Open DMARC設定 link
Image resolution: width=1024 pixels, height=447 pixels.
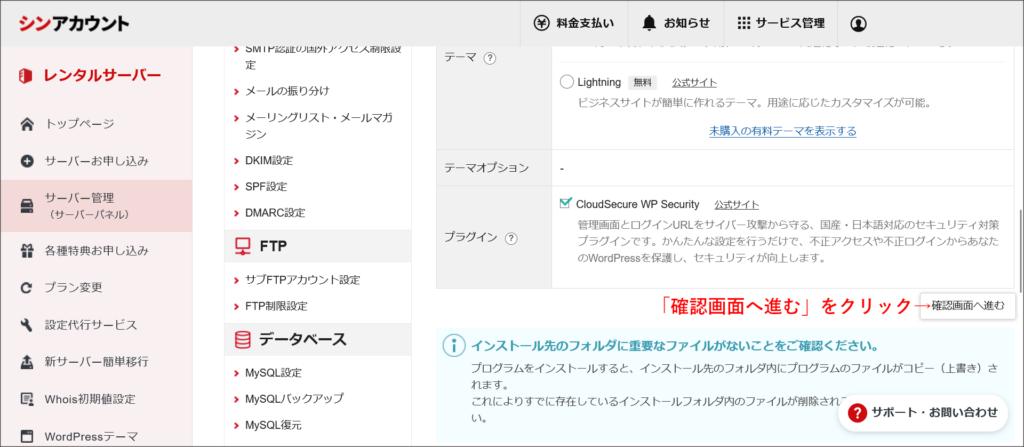point(275,213)
